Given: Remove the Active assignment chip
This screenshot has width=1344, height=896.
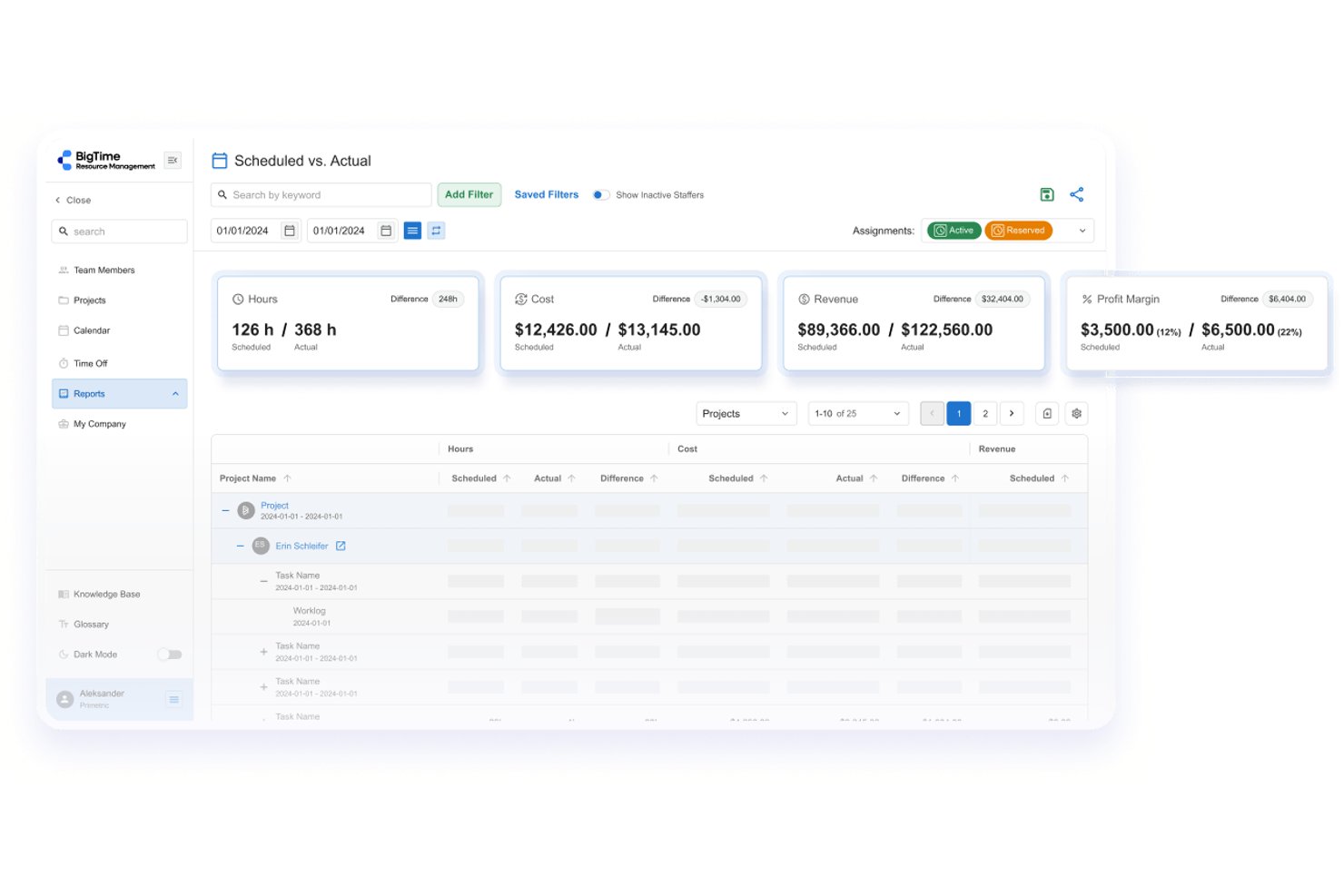Looking at the screenshot, I should point(954,231).
